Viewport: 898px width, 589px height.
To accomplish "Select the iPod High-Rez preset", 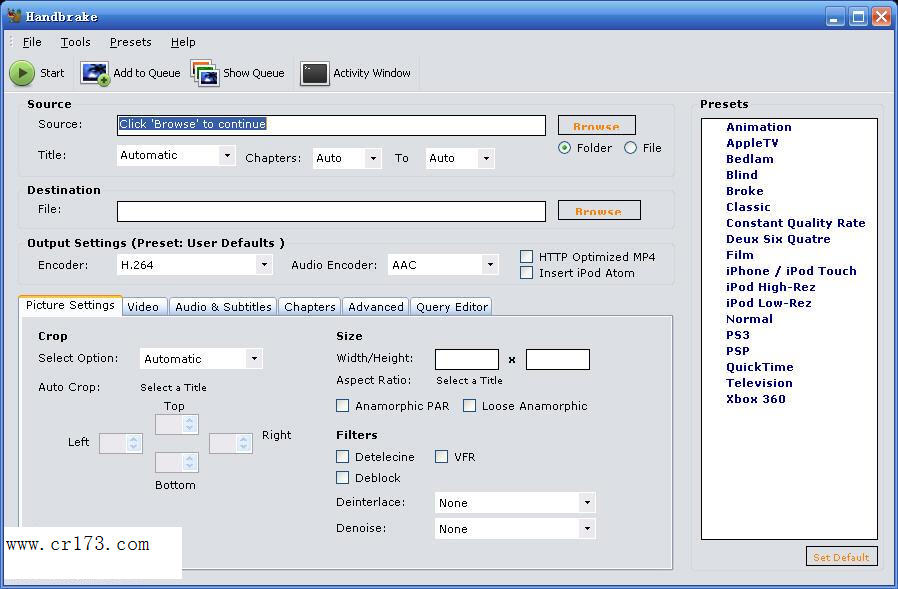I will 770,288.
